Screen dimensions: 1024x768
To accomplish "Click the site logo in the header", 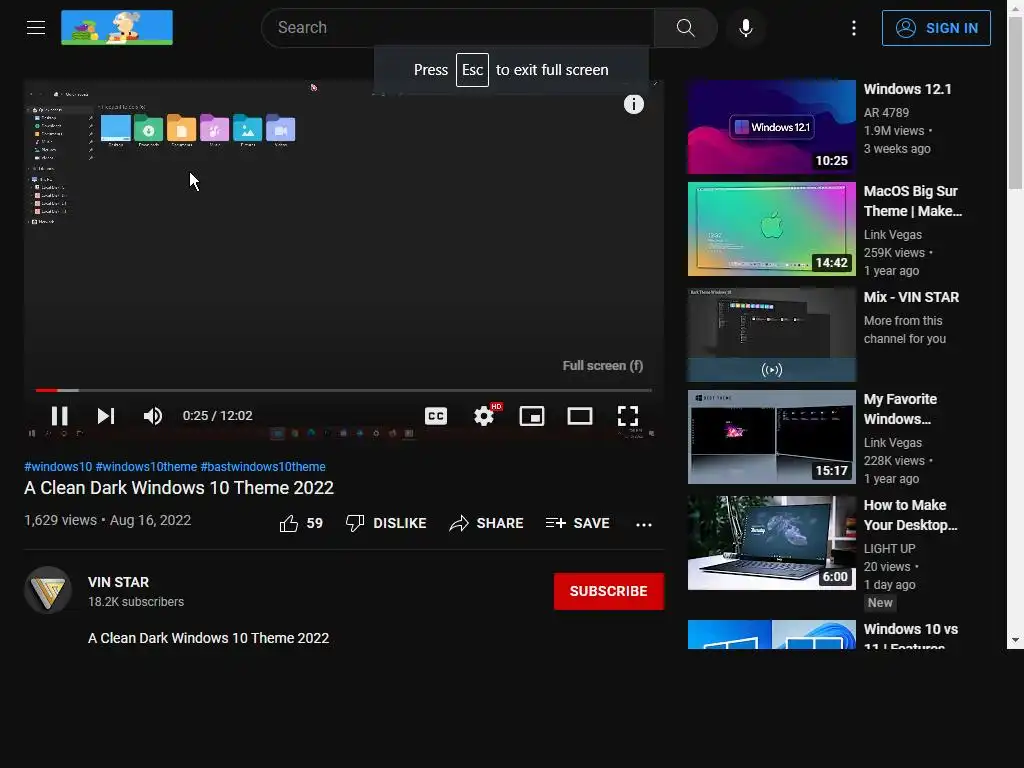I will [x=117, y=27].
